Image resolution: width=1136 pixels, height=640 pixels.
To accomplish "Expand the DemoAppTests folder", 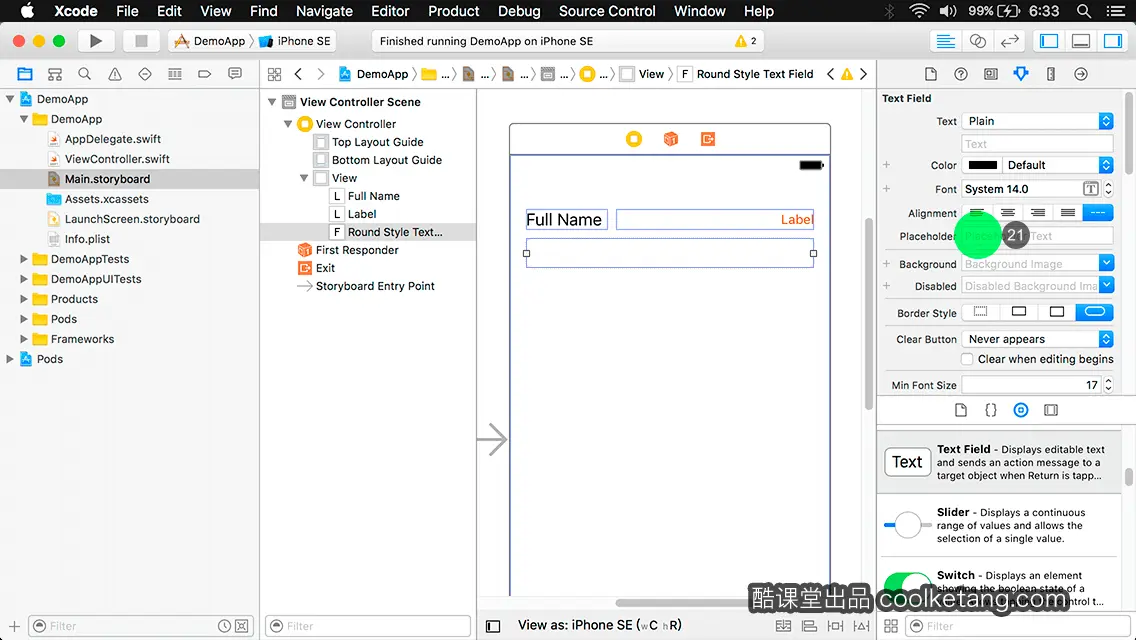I will click(24, 259).
